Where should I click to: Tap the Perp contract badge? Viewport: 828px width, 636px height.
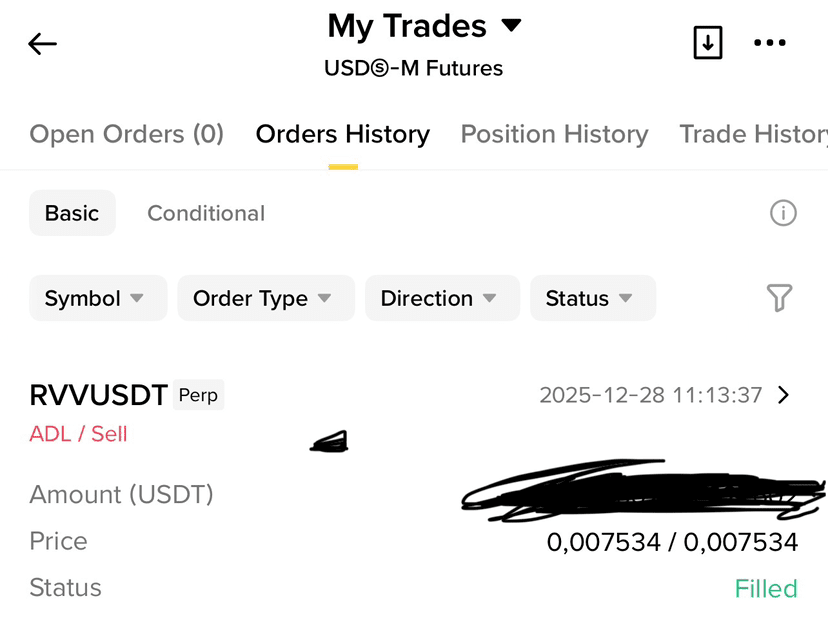pos(199,395)
